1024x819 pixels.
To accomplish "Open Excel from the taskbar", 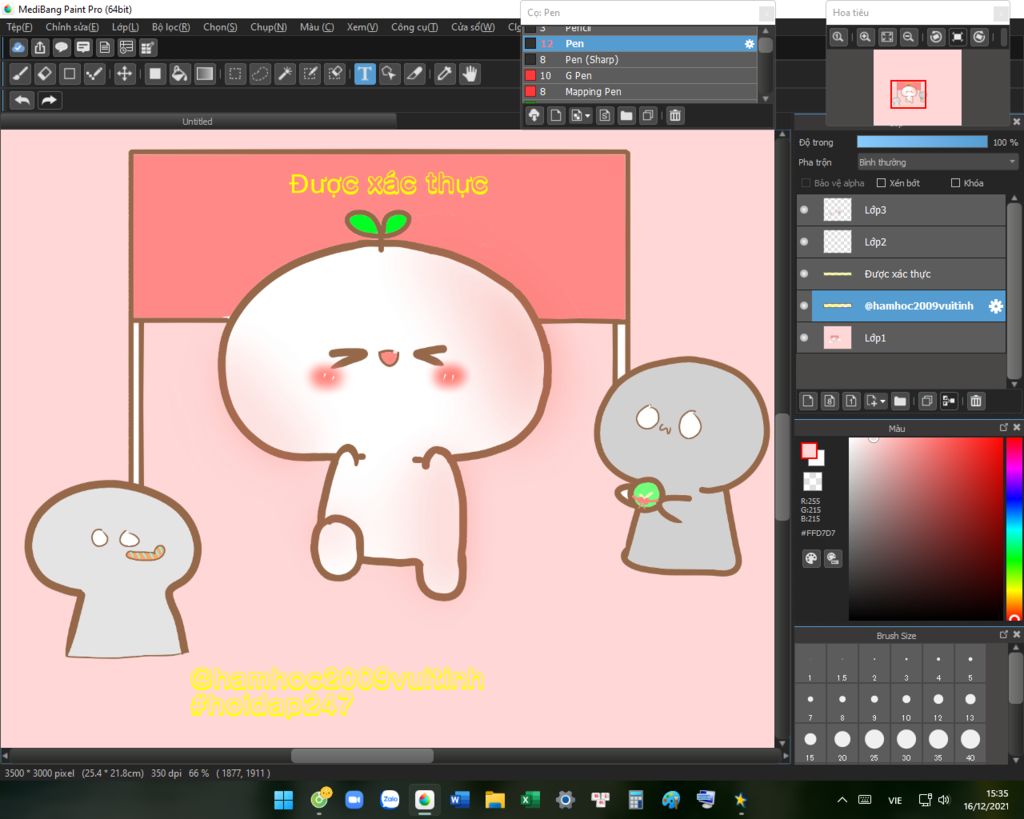I will pyautogui.click(x=530, y=799).
